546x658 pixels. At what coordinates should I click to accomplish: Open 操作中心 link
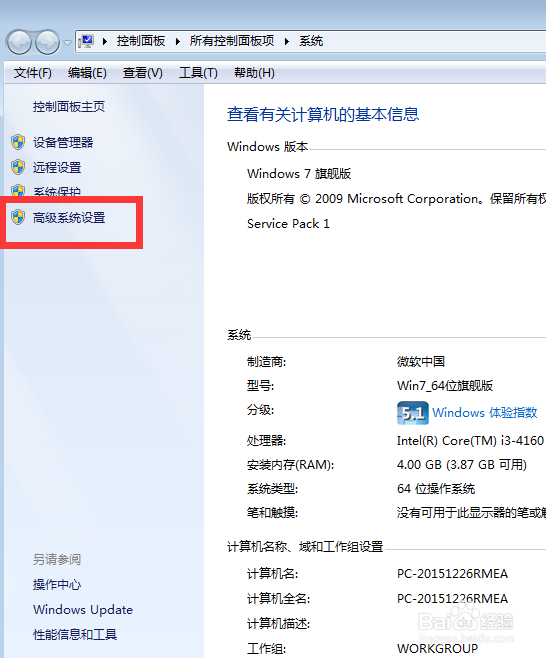[x=57, y=585]
